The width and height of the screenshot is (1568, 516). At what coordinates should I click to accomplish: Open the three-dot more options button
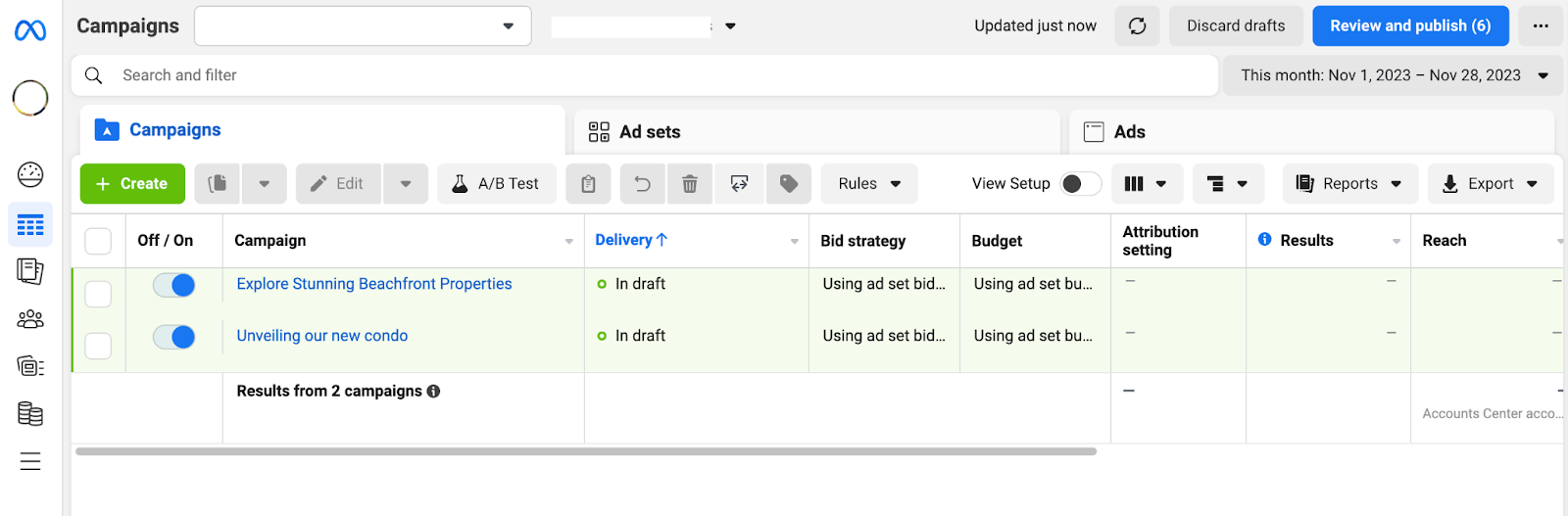pyautogui.click(x=1541, y=26)
